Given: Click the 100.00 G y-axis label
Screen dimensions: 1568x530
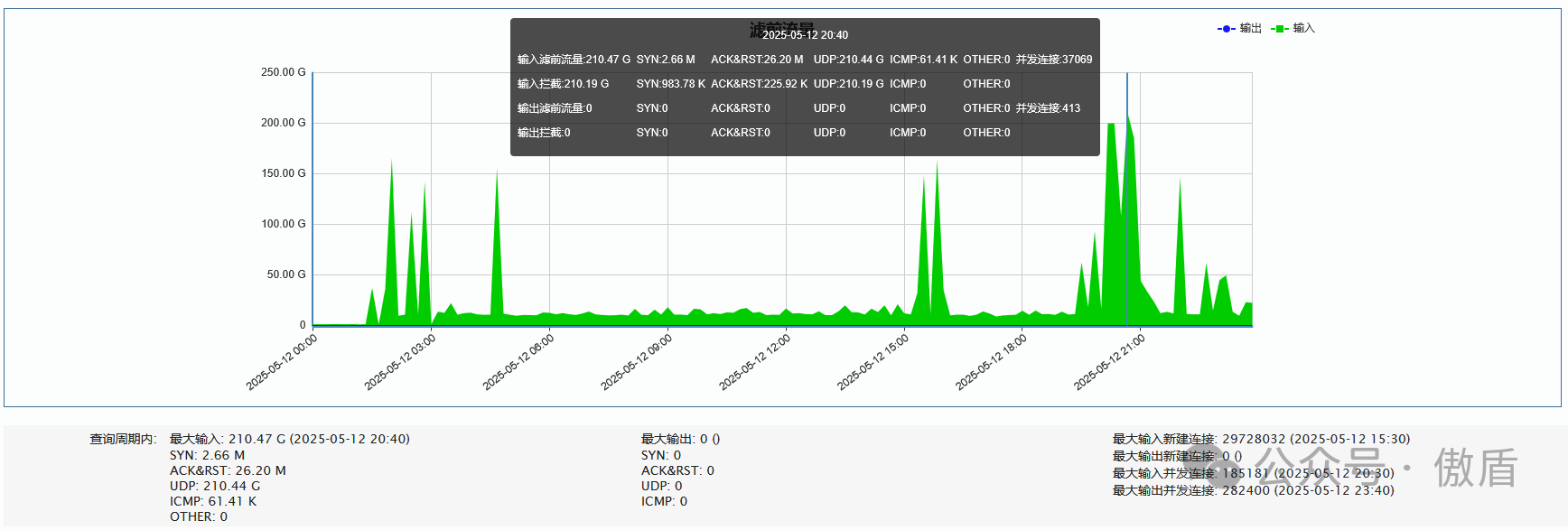Looking at the screenshot, I should pyautogui.click(x=283, y=224).
